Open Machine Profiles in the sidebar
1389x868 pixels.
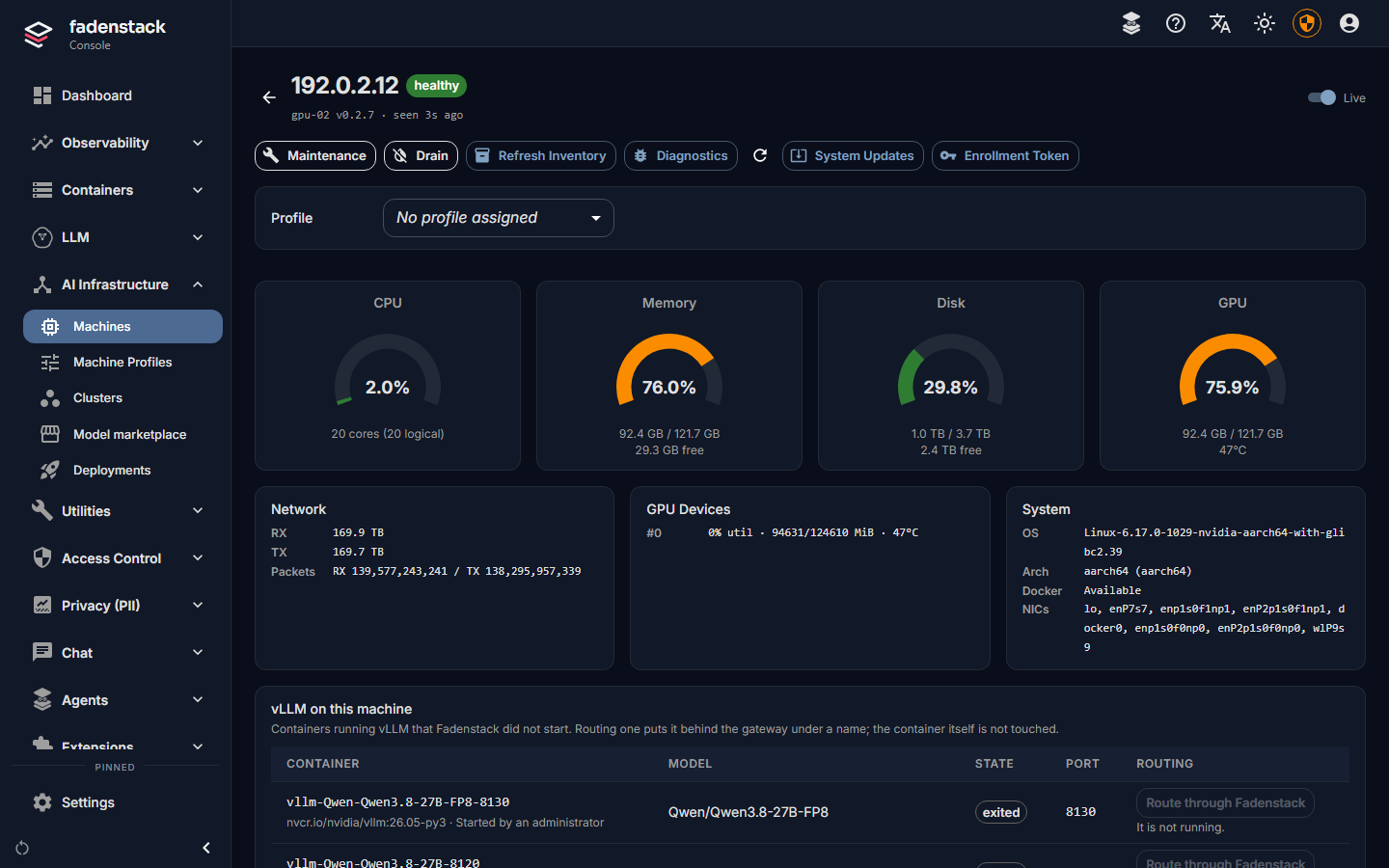(x=123, y=362)
